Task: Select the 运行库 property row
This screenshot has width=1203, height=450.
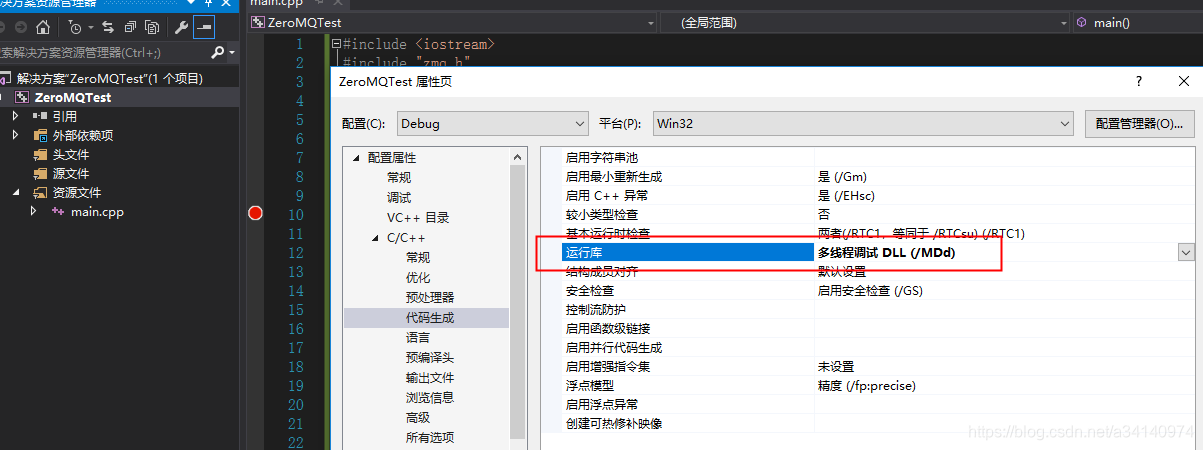Action: [868, 253]
